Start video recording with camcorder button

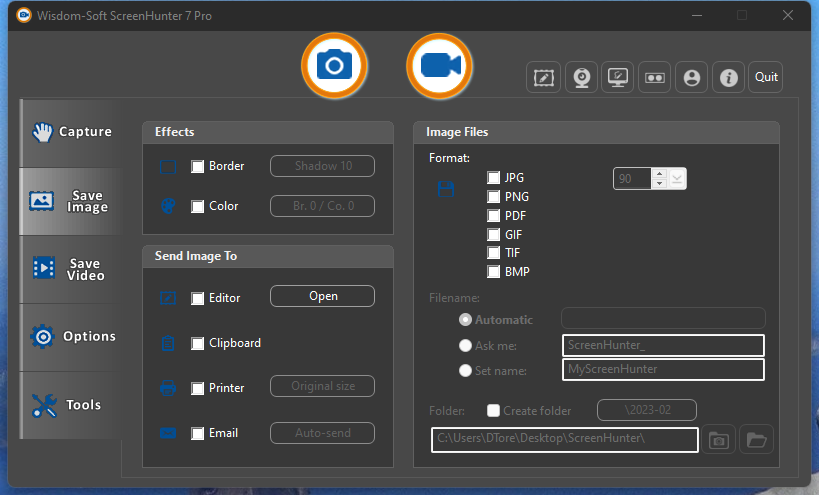(x=439, y=66)
